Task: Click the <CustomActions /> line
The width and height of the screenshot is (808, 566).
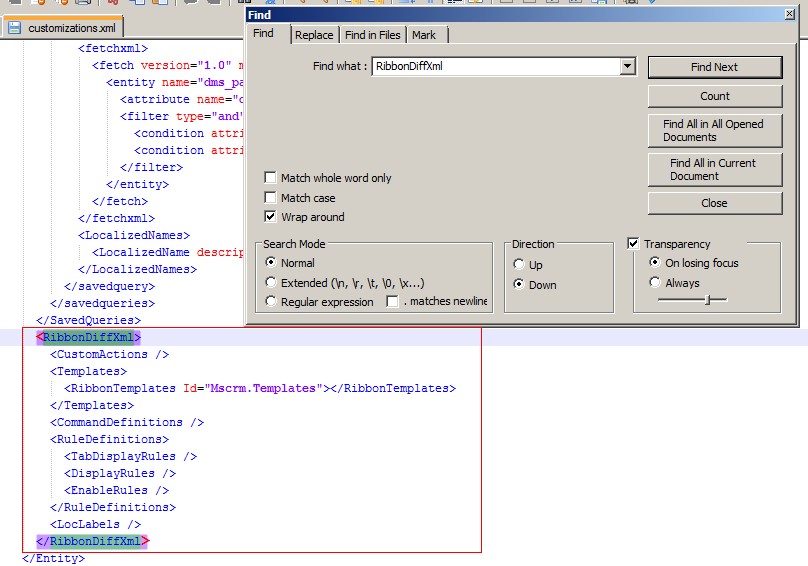Action: [x=109, y=354]
